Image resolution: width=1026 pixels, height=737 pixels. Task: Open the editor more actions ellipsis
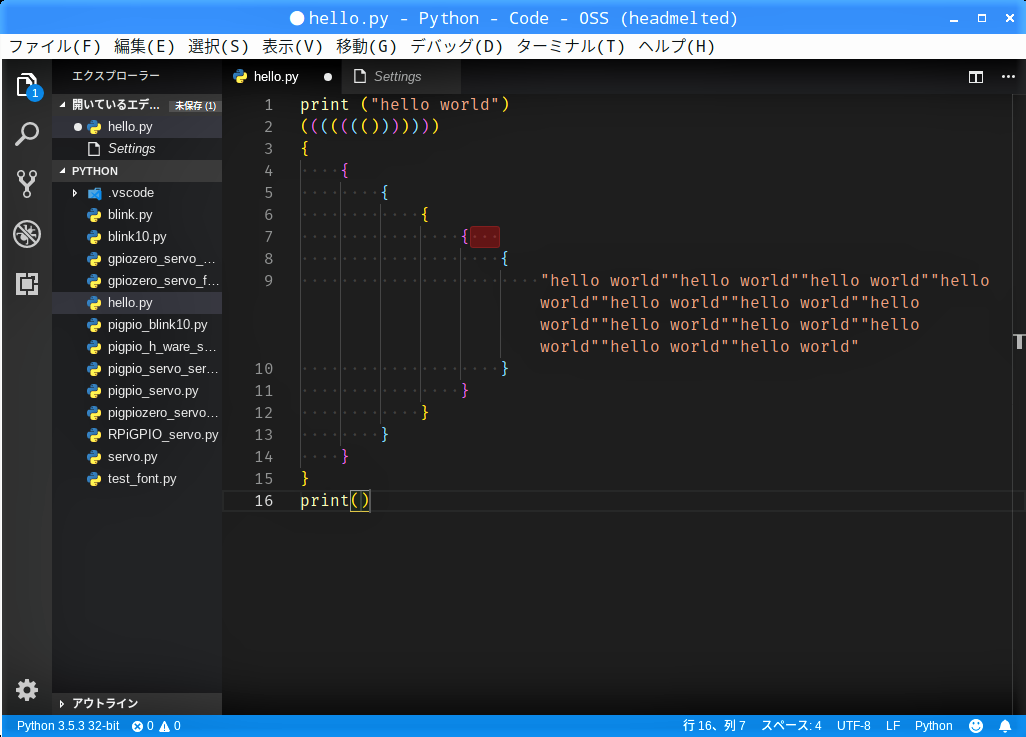point(1008,77)
